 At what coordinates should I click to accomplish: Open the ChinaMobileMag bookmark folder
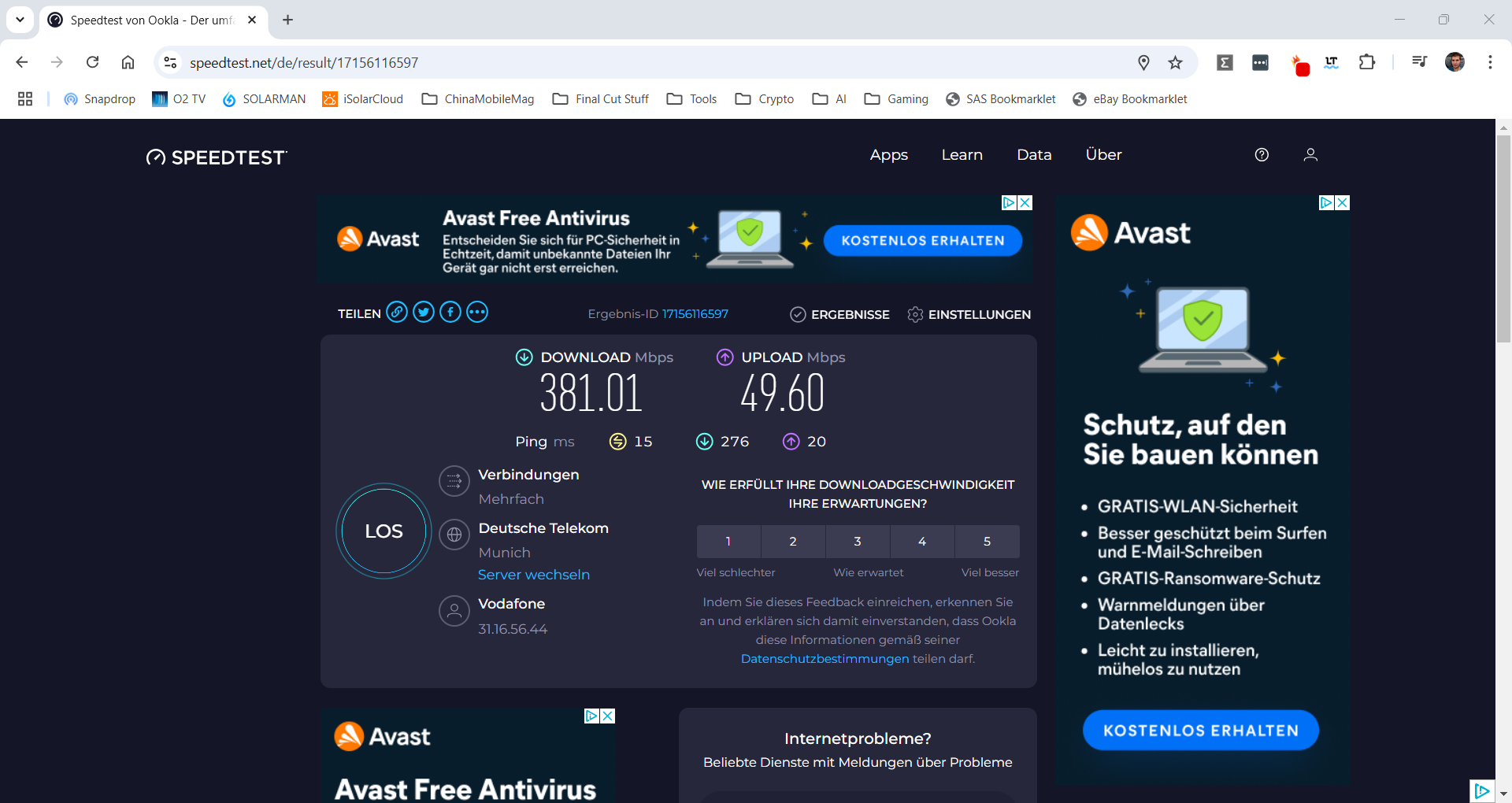[478, 99]
